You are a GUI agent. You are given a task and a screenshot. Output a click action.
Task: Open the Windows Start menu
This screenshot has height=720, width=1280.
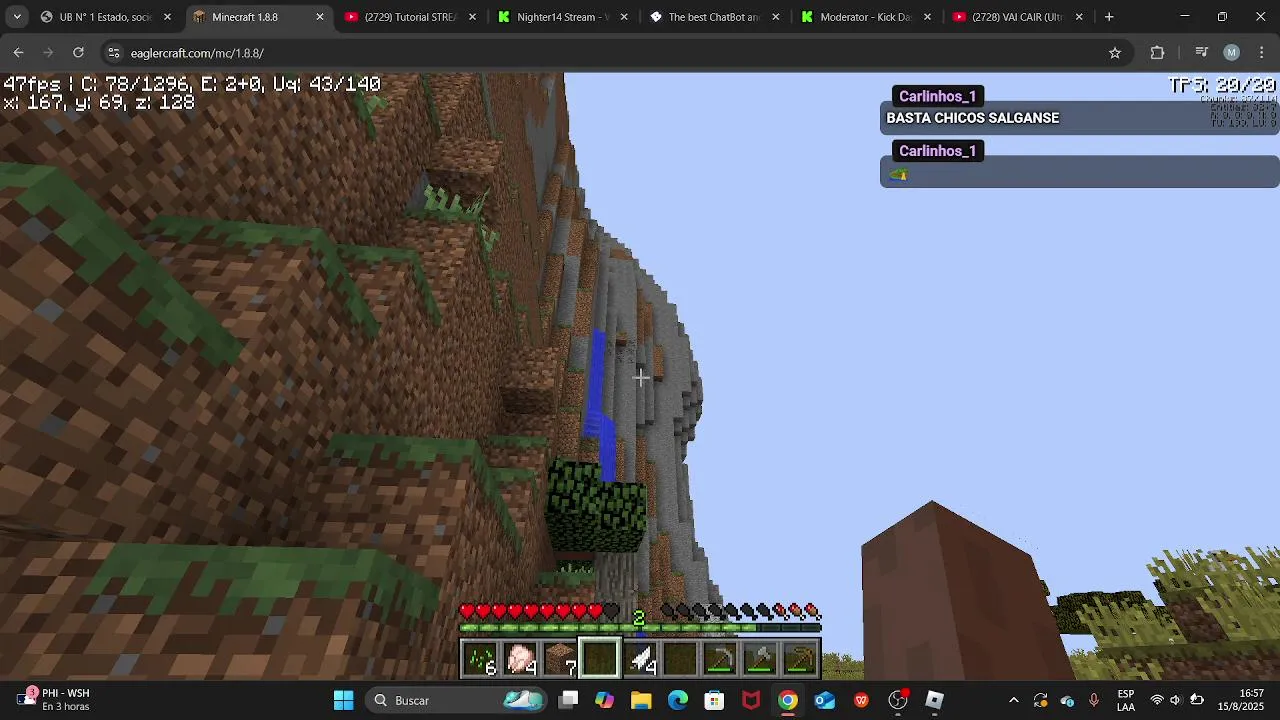coord(343,700)
